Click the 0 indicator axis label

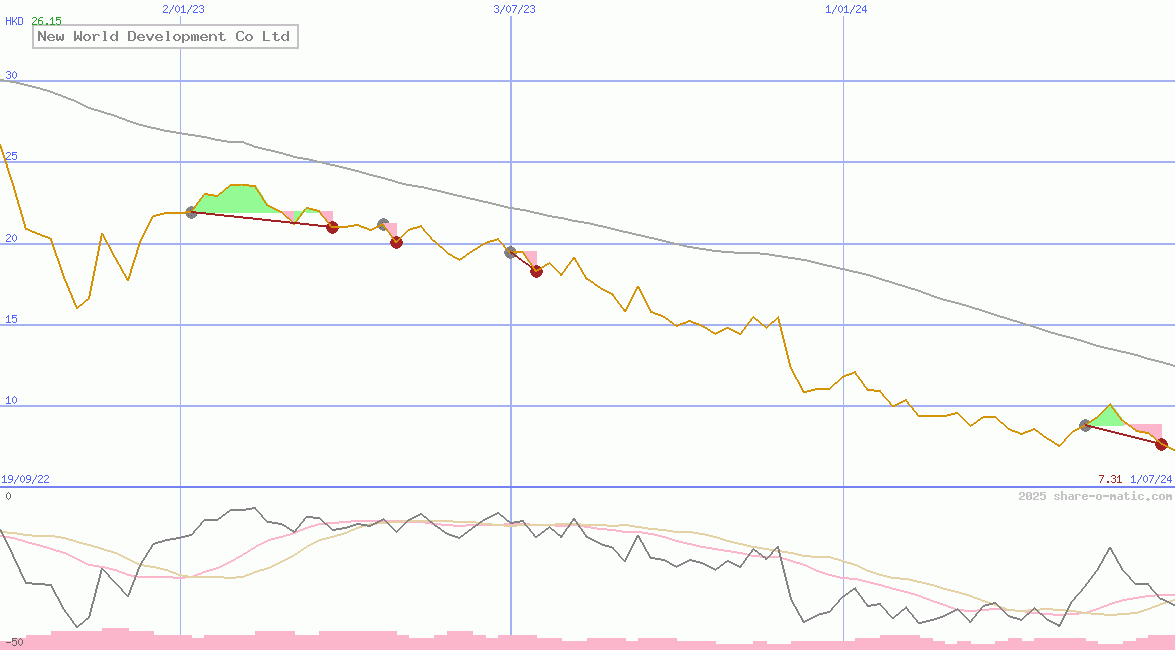[x=8, y=496]
